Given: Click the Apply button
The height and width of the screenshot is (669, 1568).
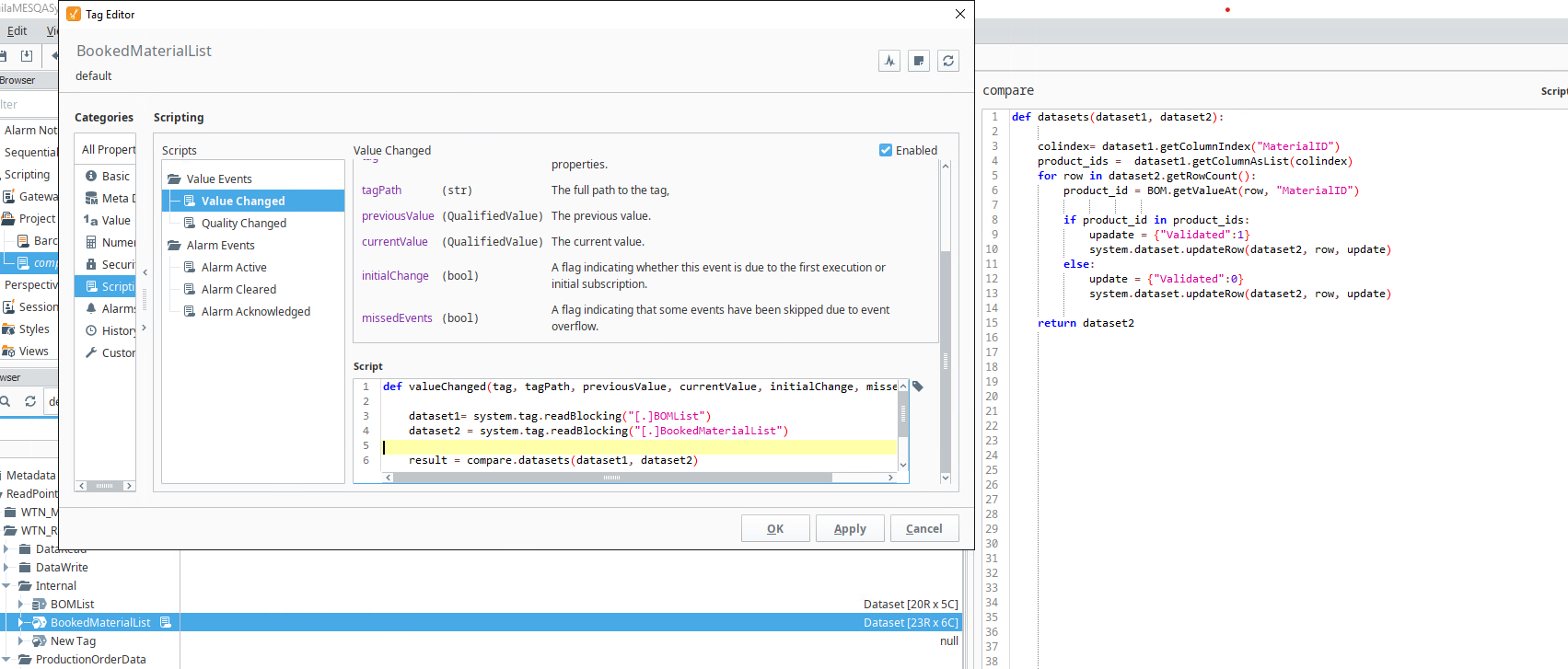Looking at the screenshot, I should pos(850,528).
